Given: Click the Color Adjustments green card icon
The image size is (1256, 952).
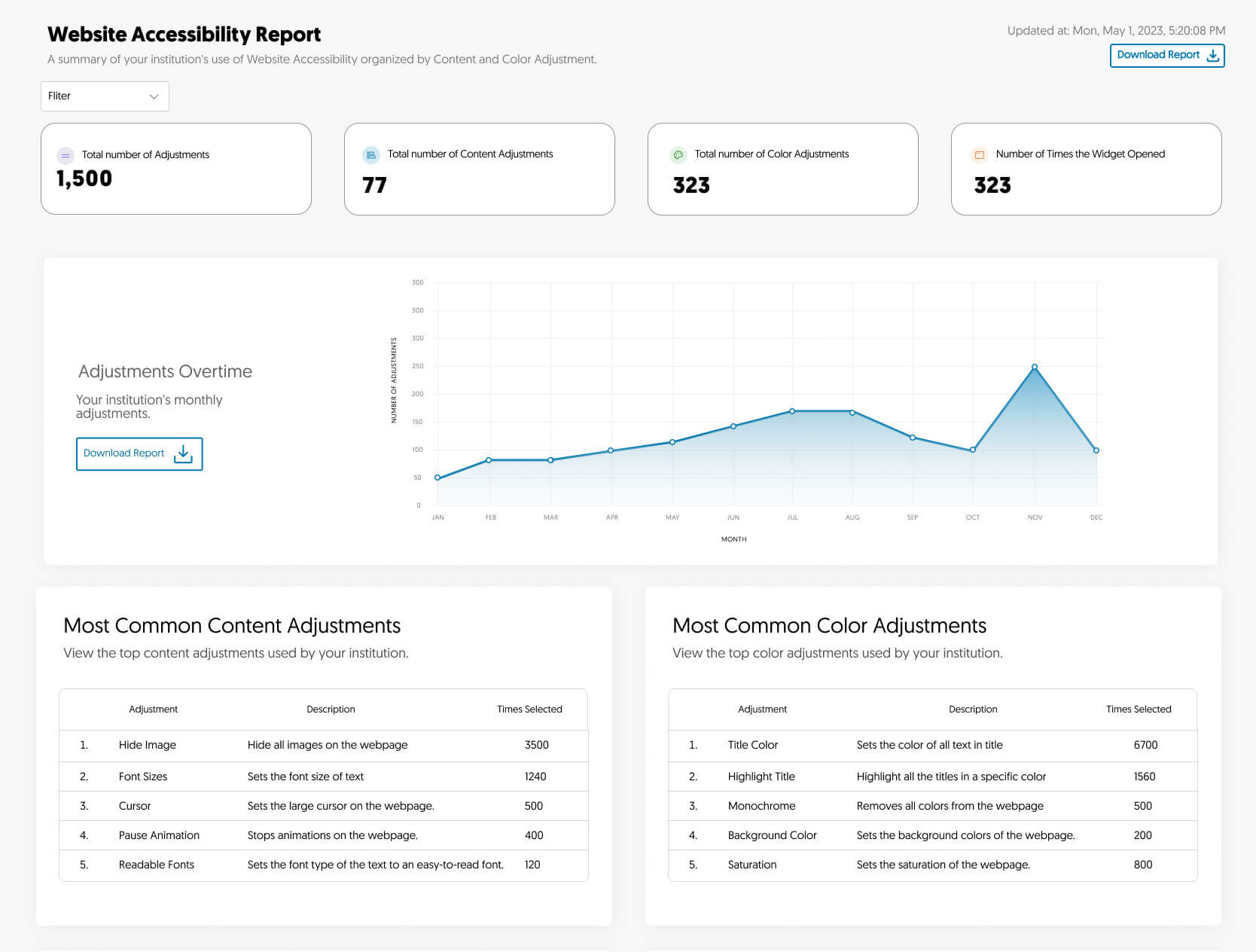Looking at the screenshot, I should (x=678, y=154).
